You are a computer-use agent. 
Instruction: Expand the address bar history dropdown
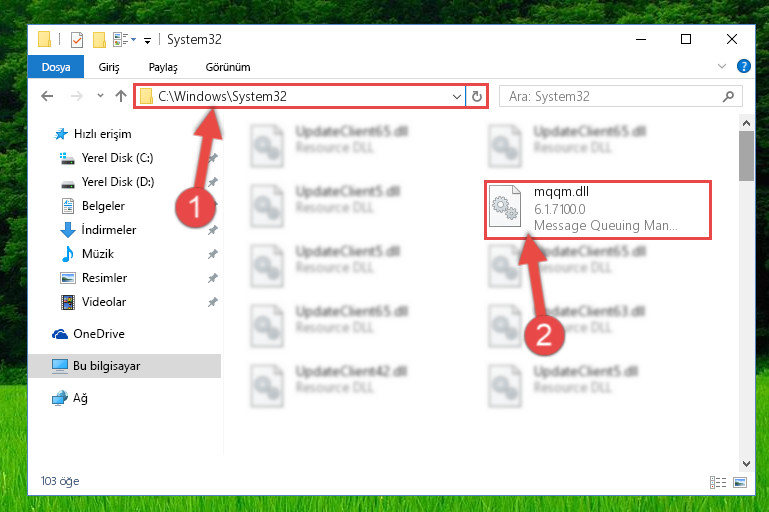point(457,96)
